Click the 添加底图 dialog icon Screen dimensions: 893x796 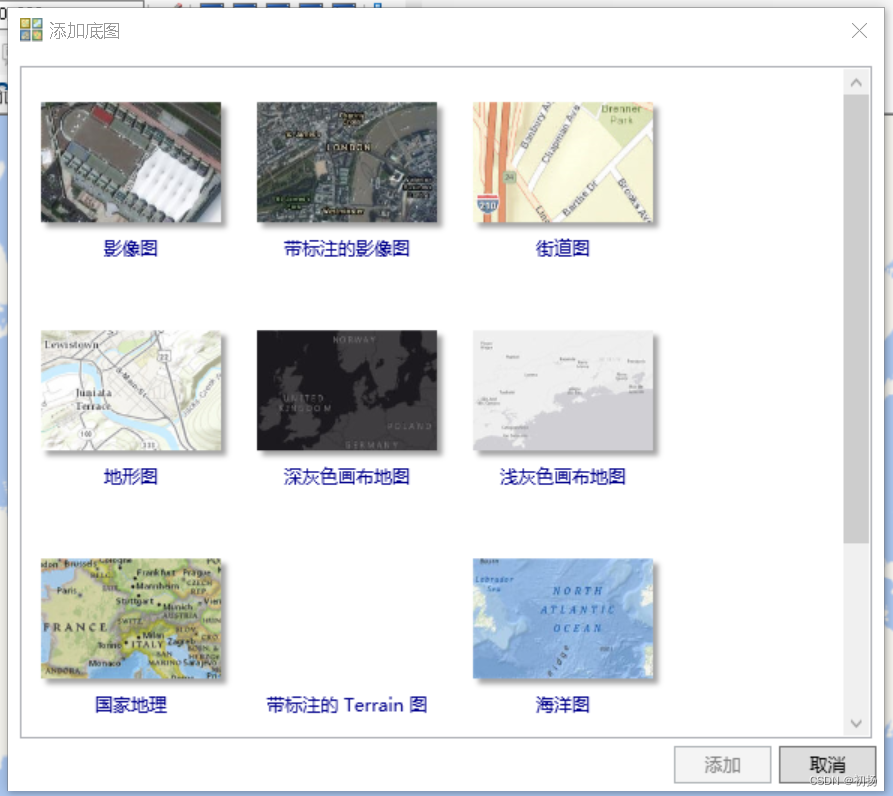(30, 30)
